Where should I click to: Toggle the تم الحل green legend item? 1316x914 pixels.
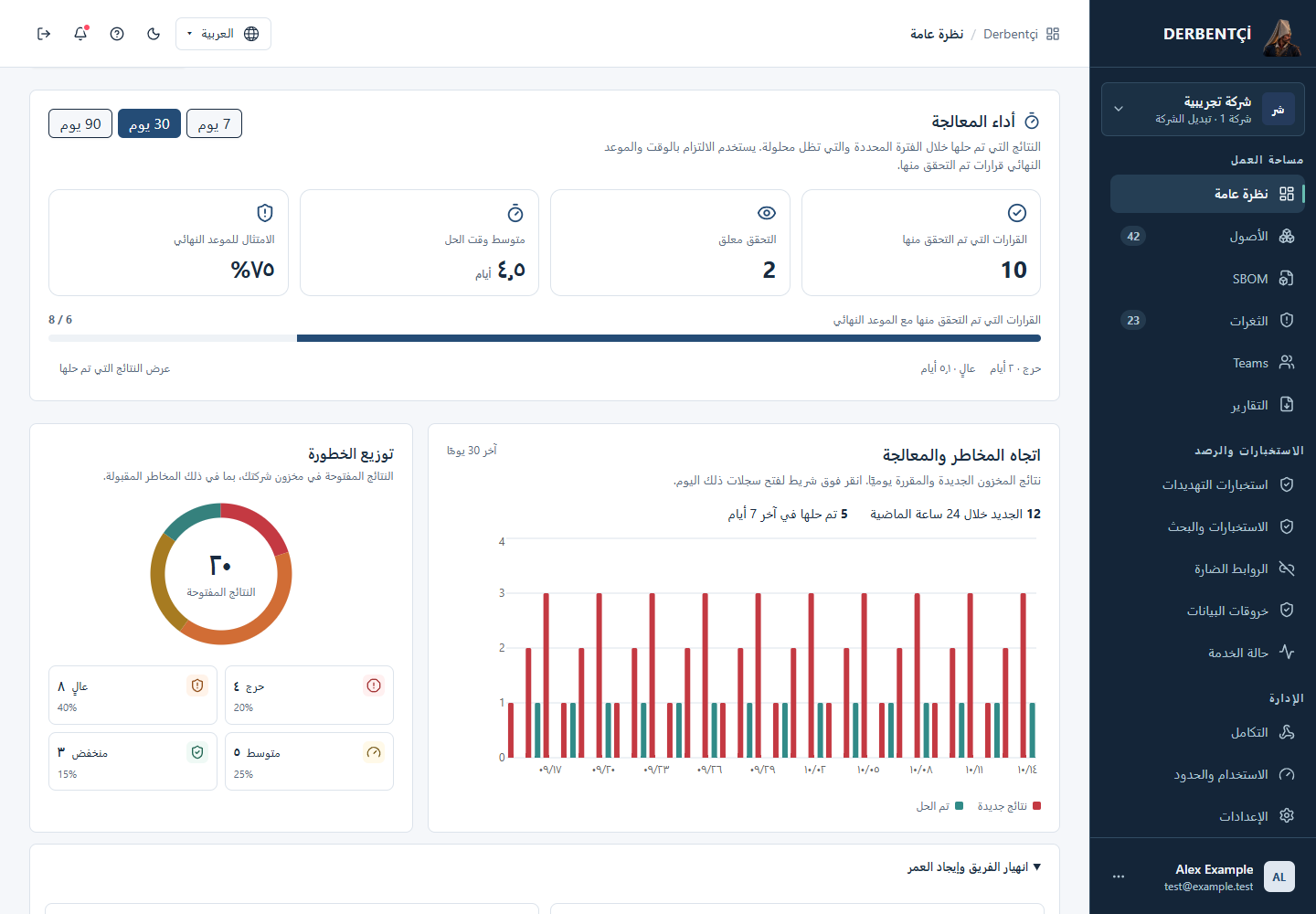coord(939,806)
